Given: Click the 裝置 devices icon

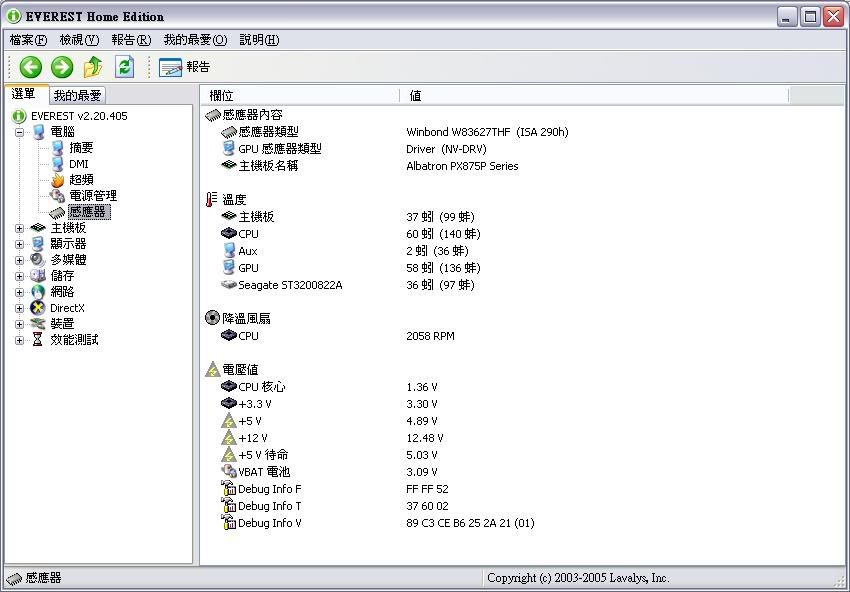Looking at the screenshot, I should pos(37,324).
